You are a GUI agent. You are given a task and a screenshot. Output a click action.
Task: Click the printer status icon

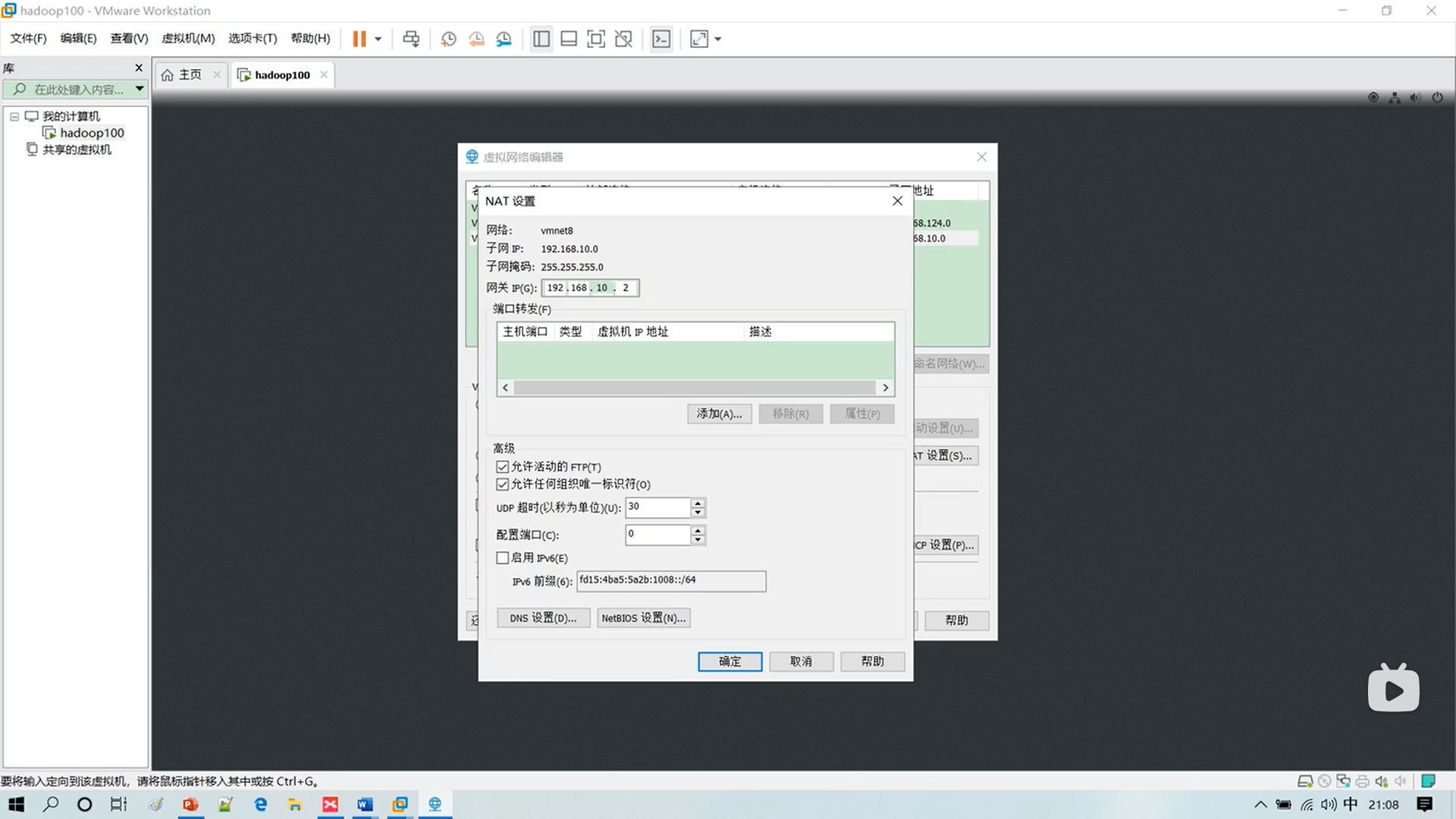(1362, 781)
